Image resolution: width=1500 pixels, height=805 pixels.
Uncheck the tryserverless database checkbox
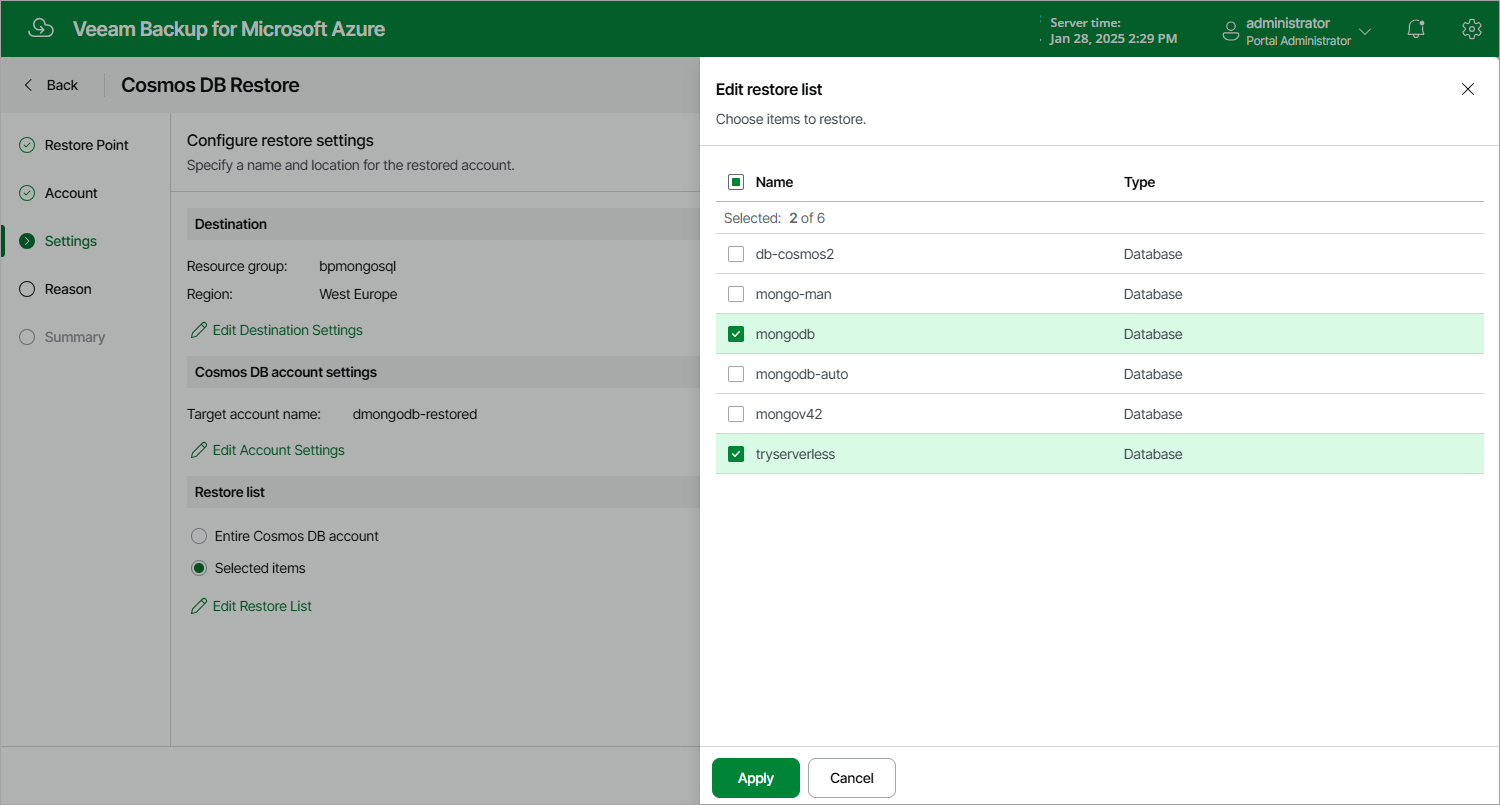pyautogui.click(x=736, y=454)
